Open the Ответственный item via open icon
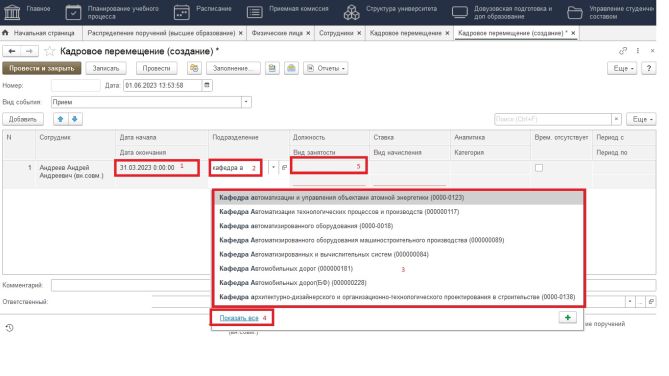 coord(651,302)
